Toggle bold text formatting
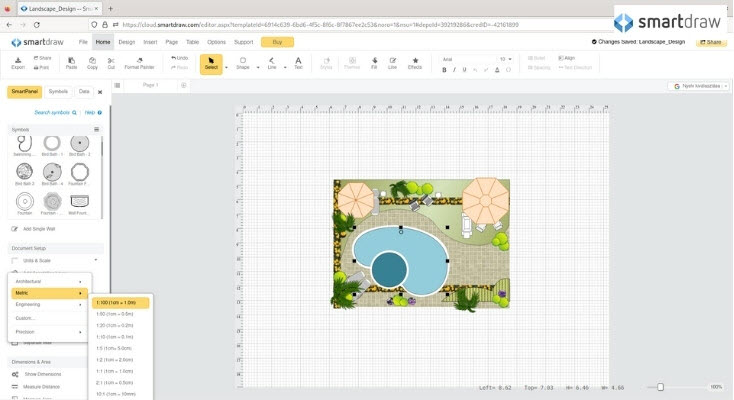734x400 pixels. [x=444, y=70]
